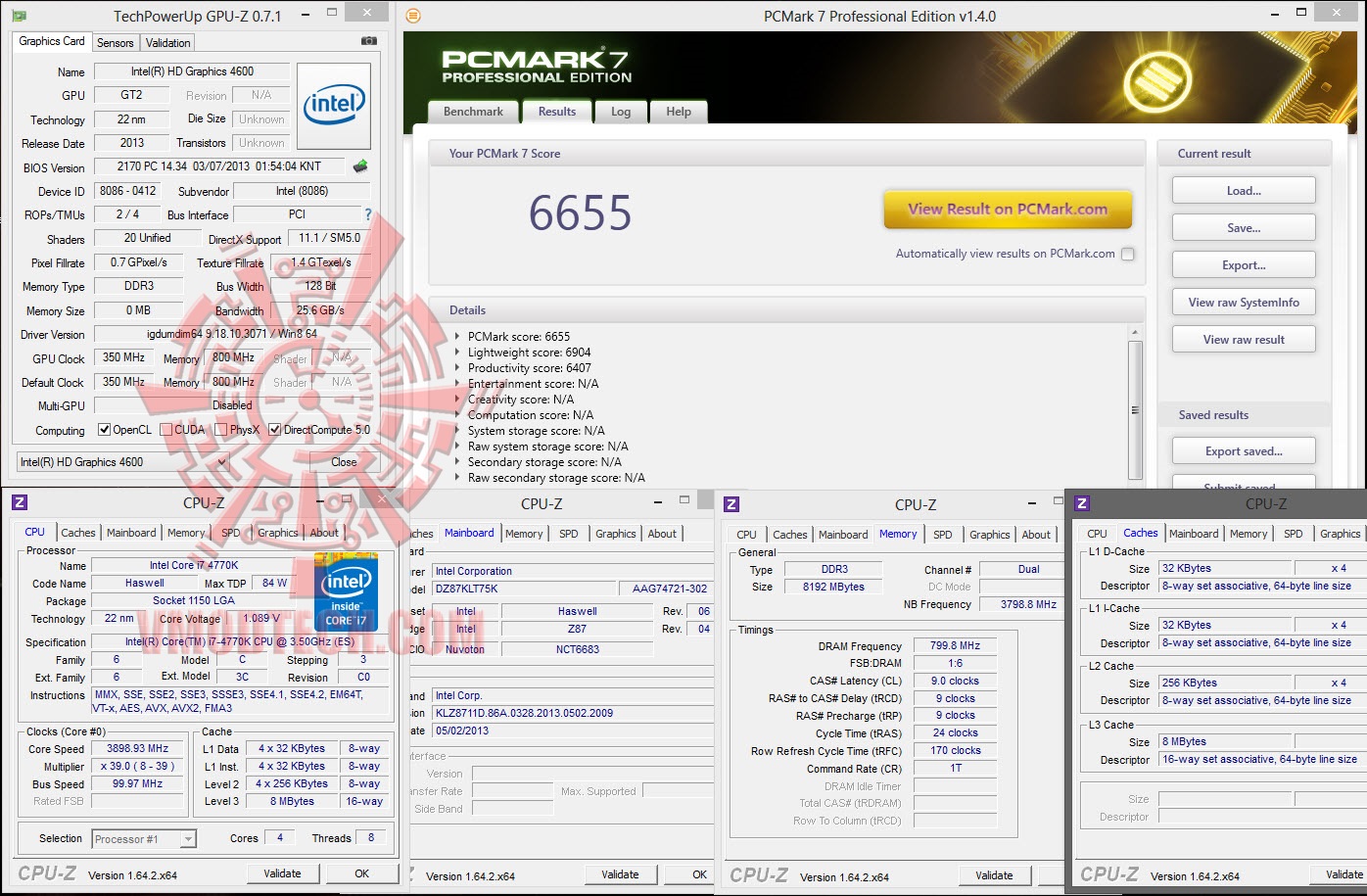Toggle the OpenCL checkbox in GPU-Z
This screenshot has height=896, width=1367.
[105, 430]
